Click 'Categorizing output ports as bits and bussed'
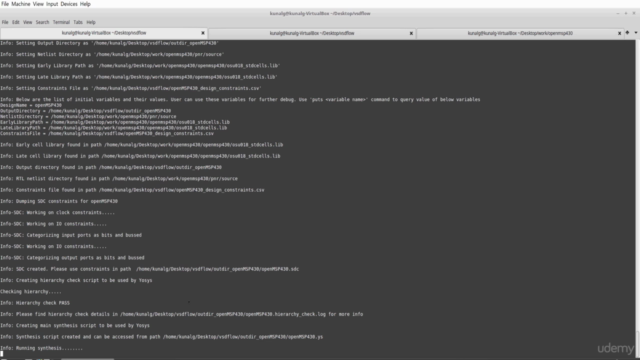Image resolution: width=640 pixels, height=360 pixels. (72, 258)
